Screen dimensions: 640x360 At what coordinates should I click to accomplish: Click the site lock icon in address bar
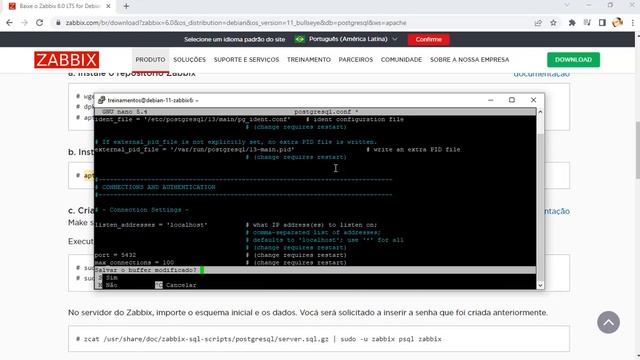[x=58, y=23]
